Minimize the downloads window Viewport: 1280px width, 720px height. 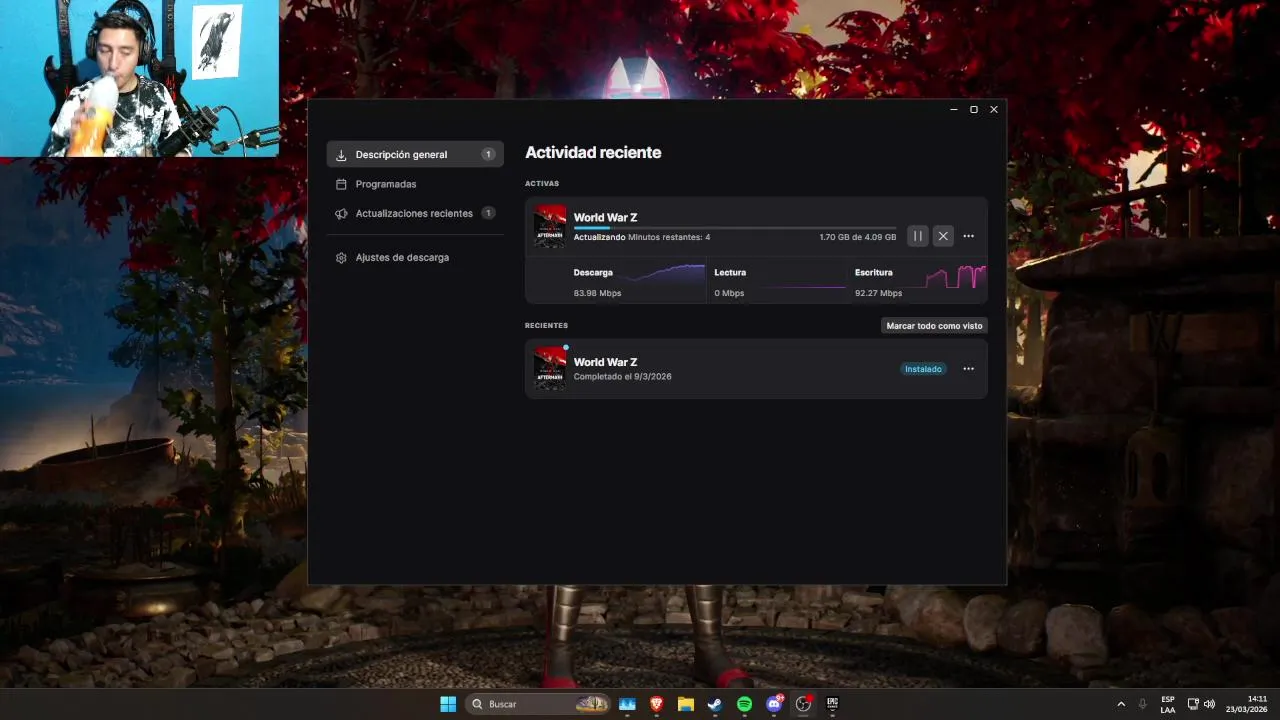954,109
